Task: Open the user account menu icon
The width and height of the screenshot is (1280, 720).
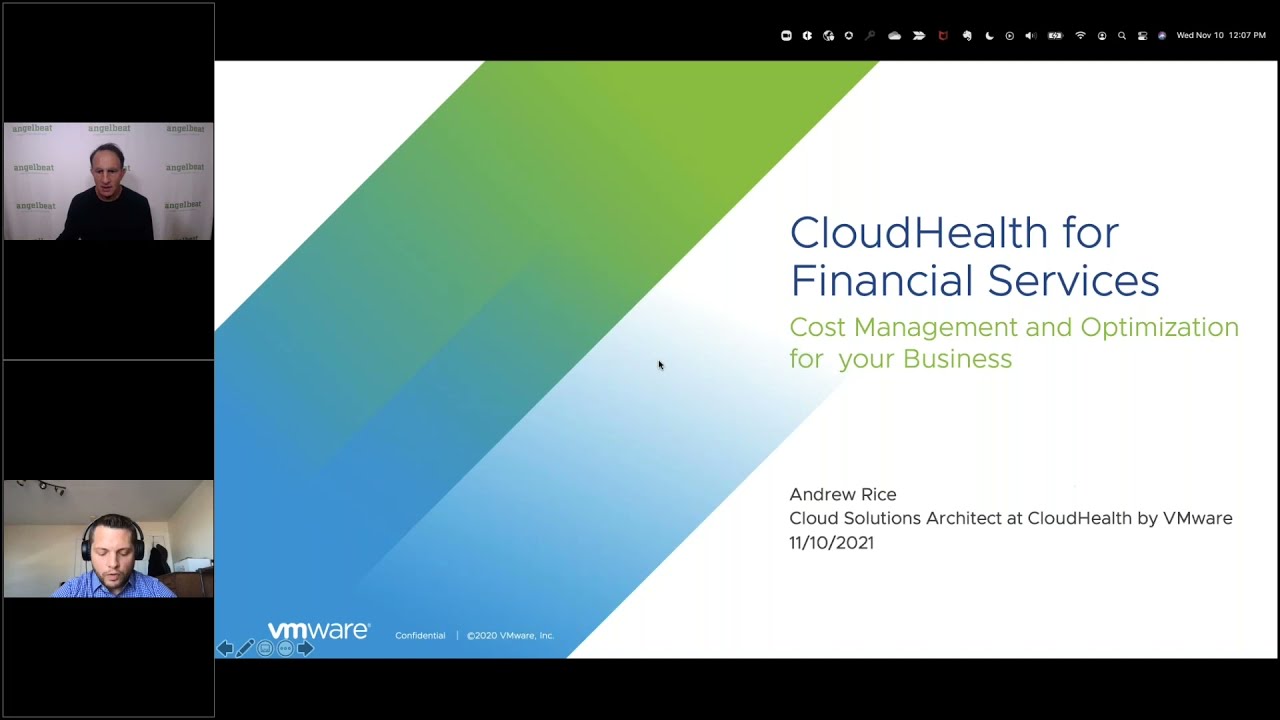Action: pyautogui.click(x=1102, y=36)
